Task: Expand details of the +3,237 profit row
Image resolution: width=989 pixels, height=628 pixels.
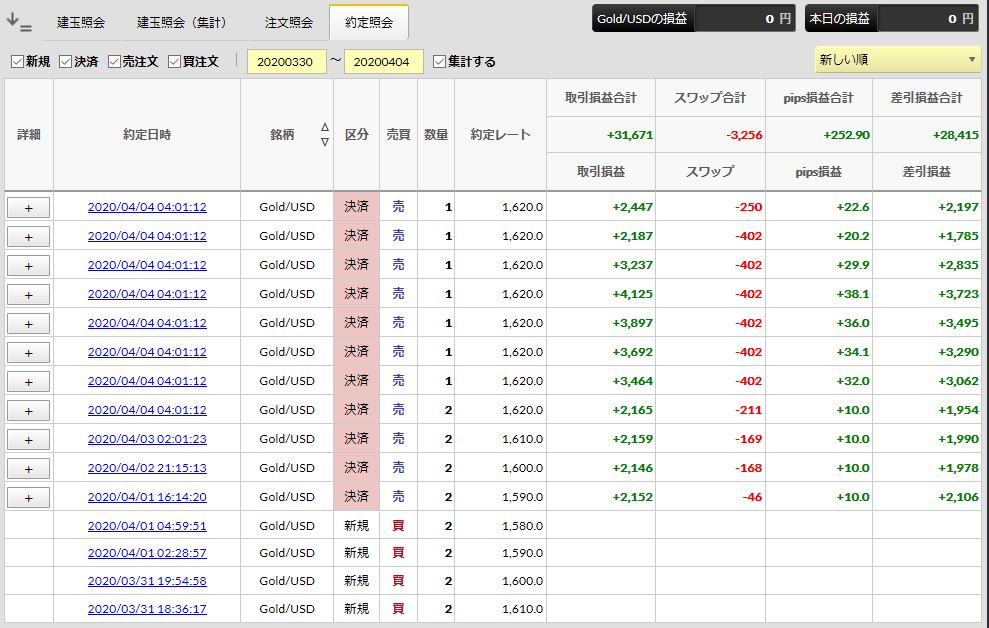Action: point(28,265)
